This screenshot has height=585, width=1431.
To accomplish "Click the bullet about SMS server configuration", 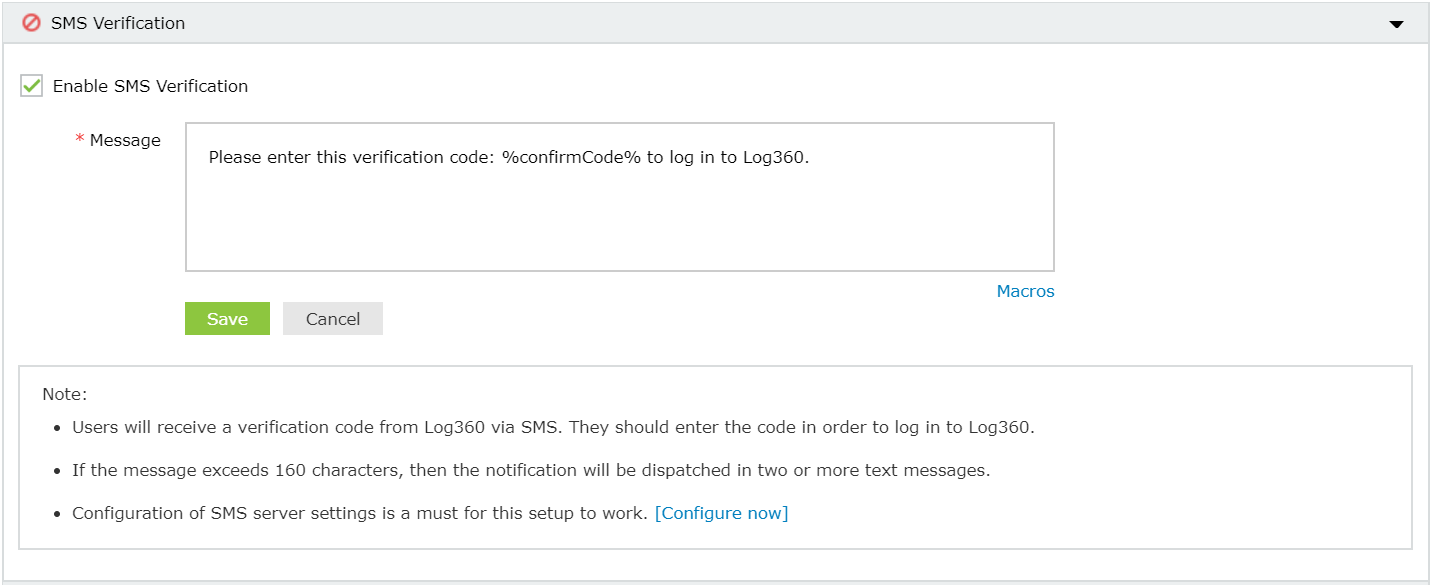I will (430, 513).
